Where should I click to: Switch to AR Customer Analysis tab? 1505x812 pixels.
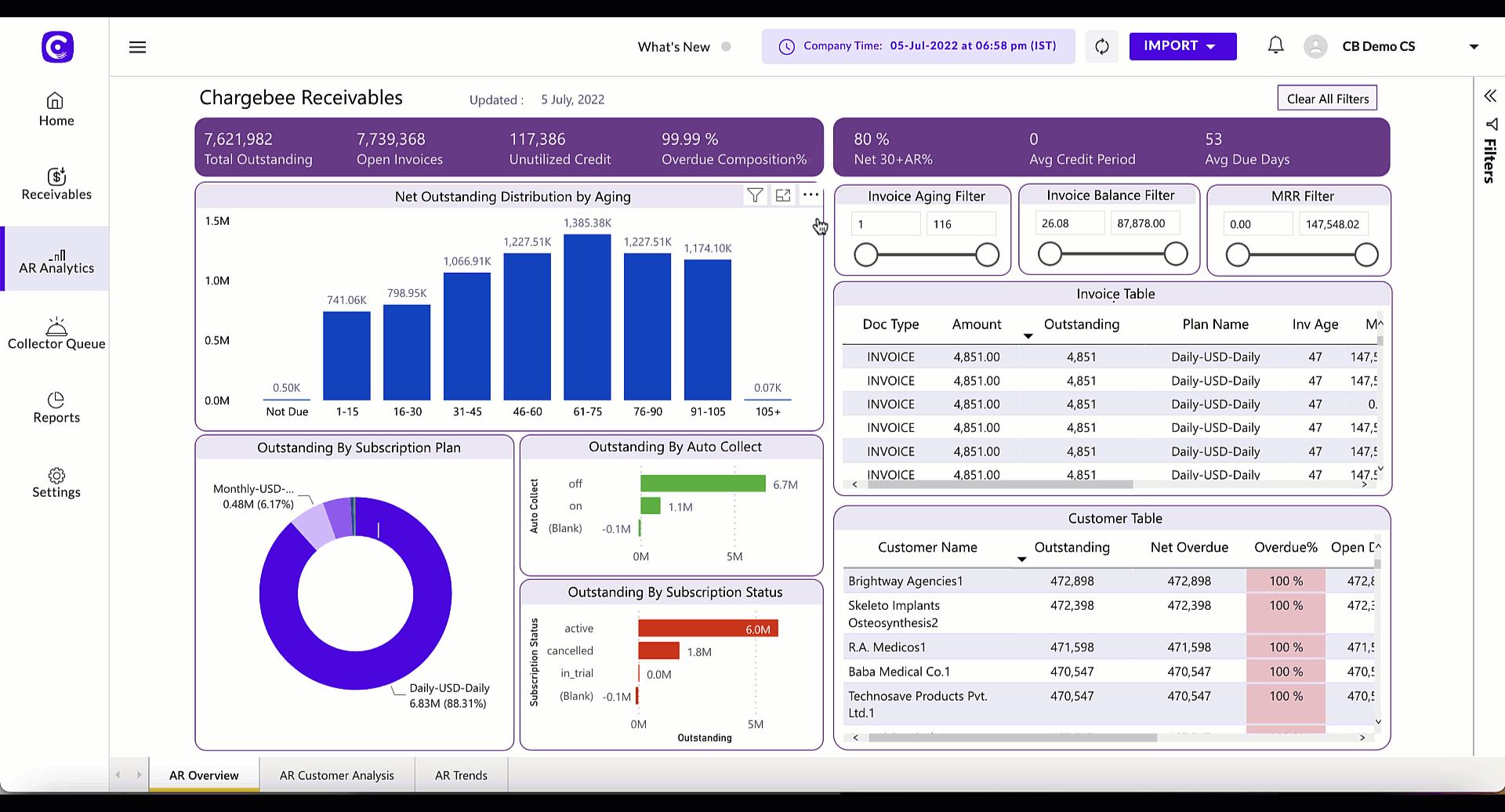337,775
